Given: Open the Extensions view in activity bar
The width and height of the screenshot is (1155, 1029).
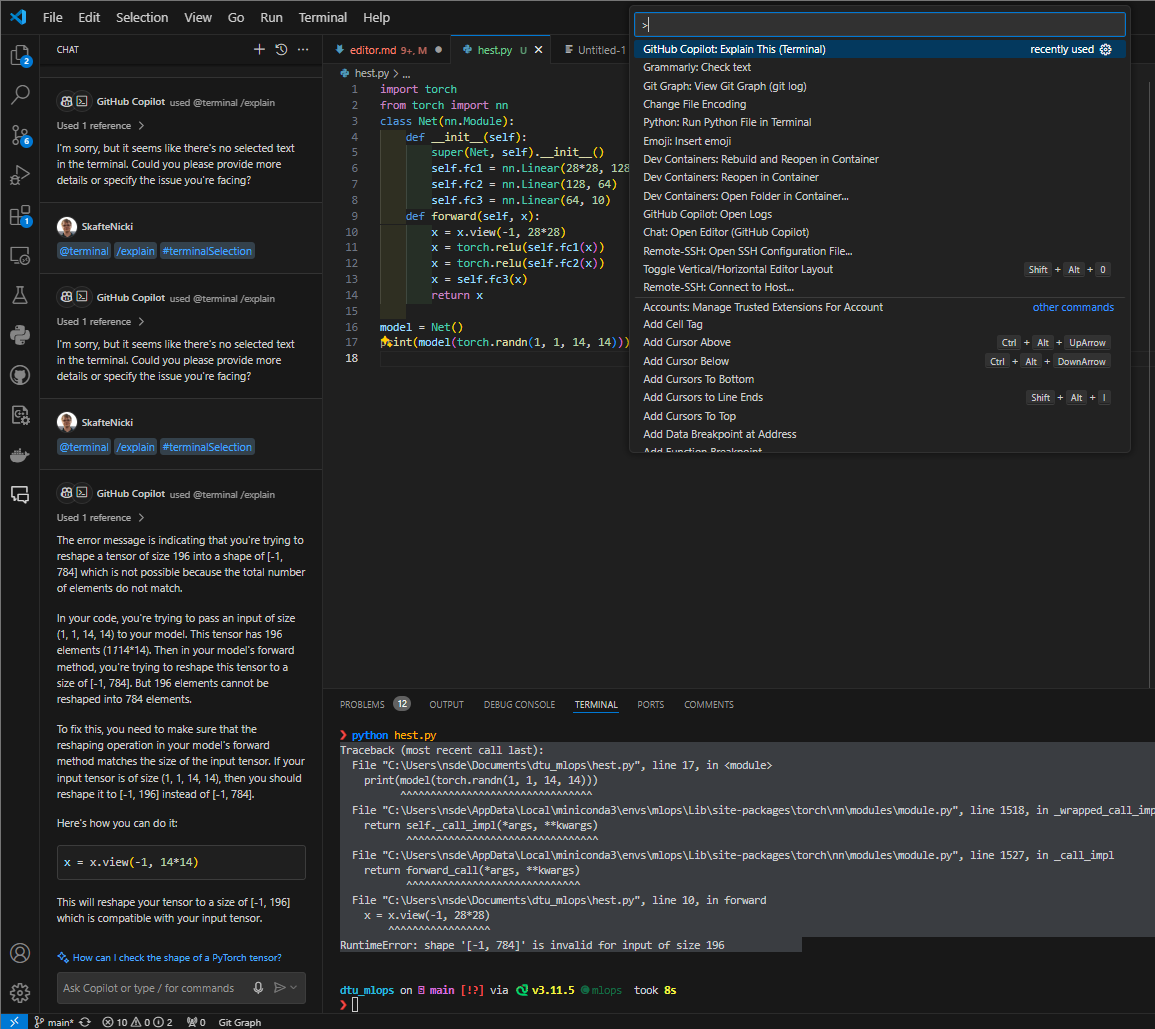Looking at the screenshot, I should point(20,215).
